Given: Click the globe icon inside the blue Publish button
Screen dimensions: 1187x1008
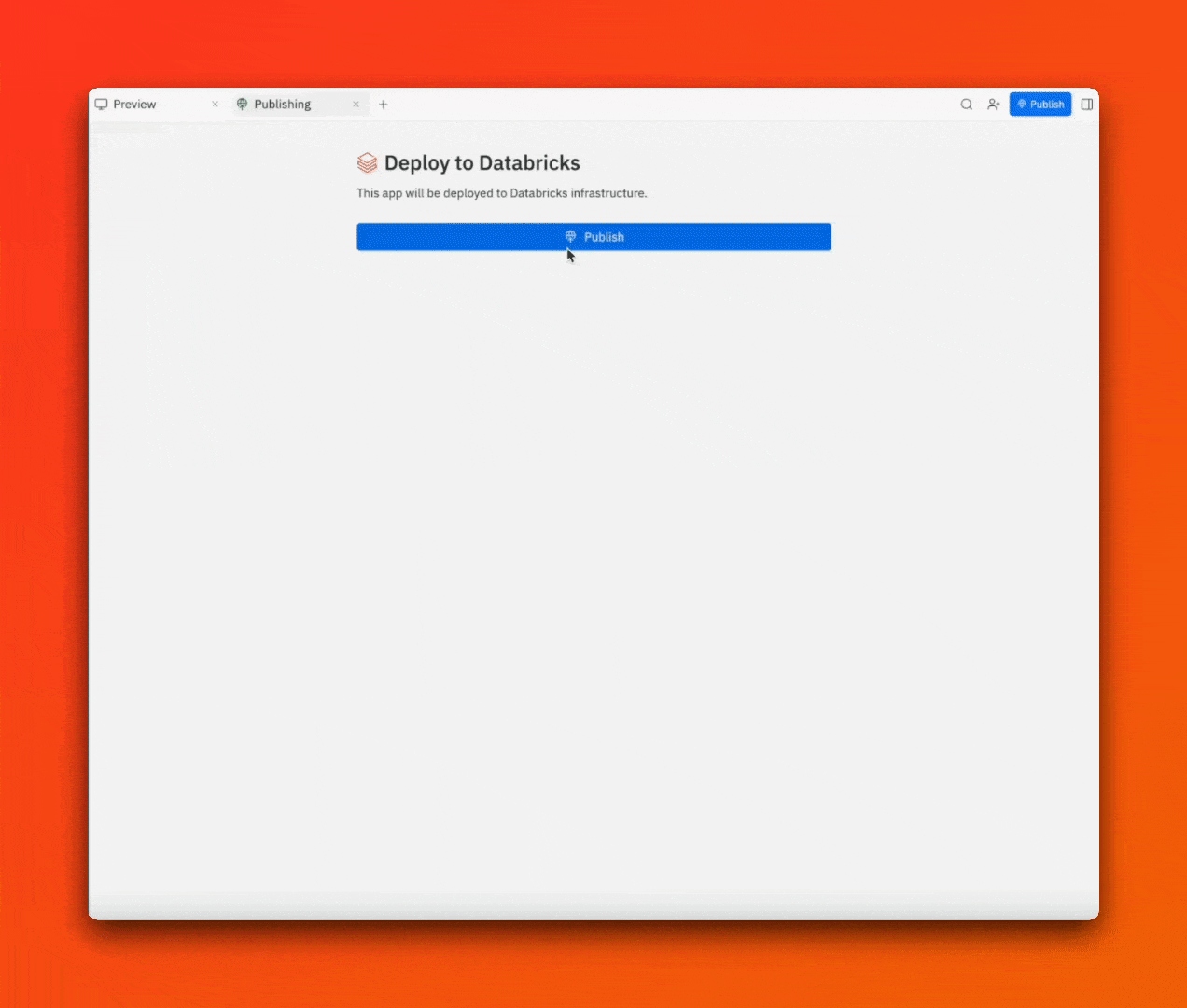Looking at the screenshot, I should point(569,236).
